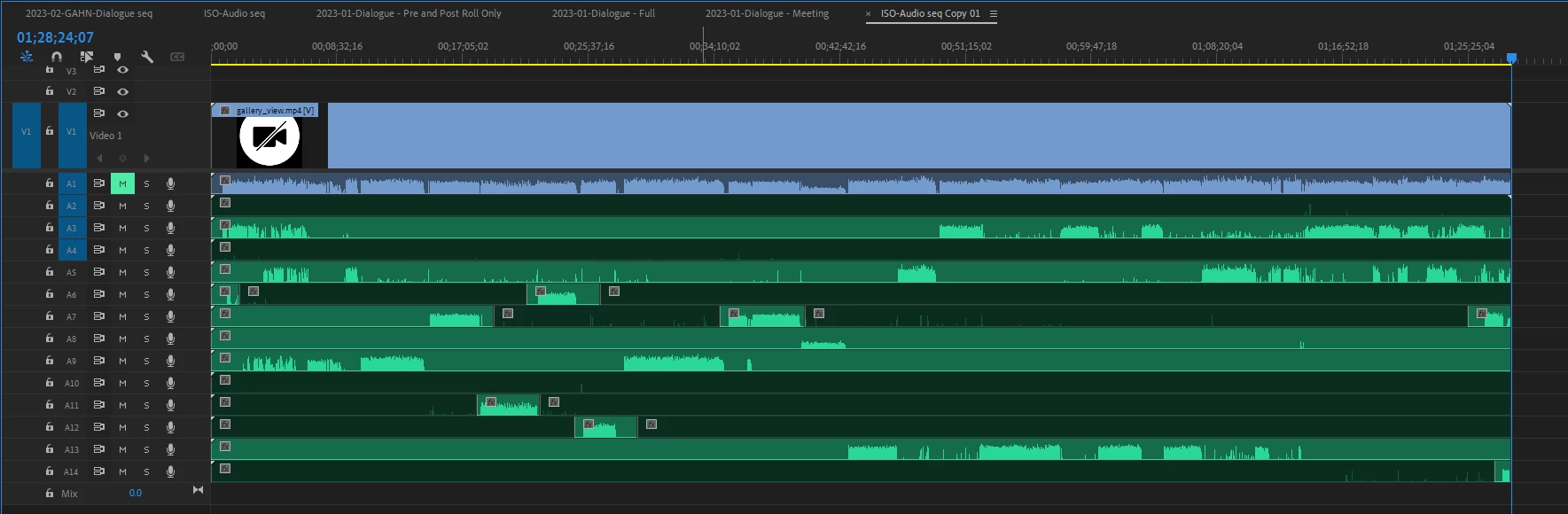Enable voice-over record on track A14

(x=170, y=471)
